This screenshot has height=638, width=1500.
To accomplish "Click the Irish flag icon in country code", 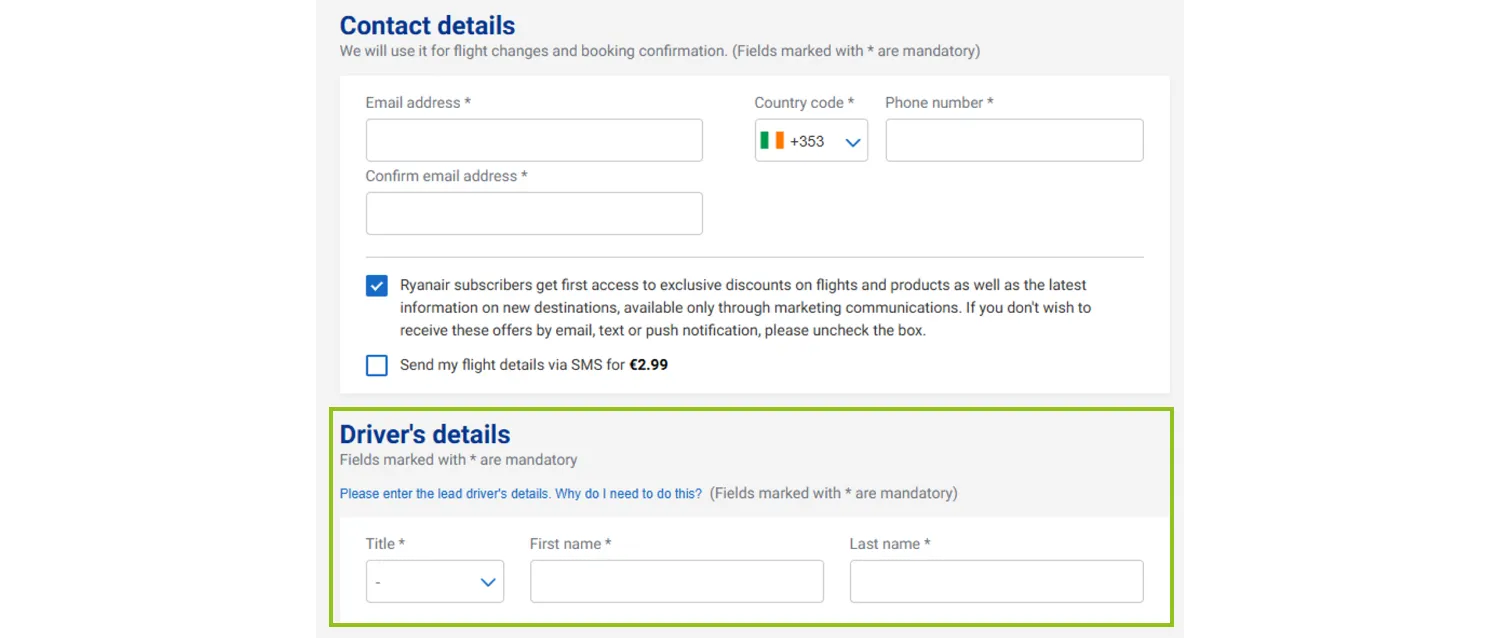I will (771, 141).
